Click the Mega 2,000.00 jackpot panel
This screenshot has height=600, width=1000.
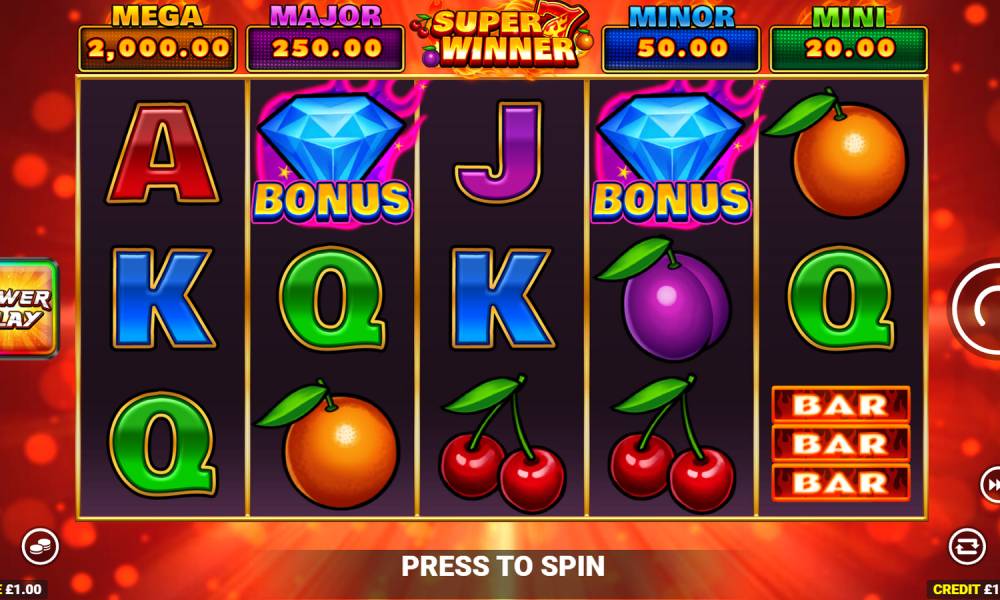[x=158, y=40]
